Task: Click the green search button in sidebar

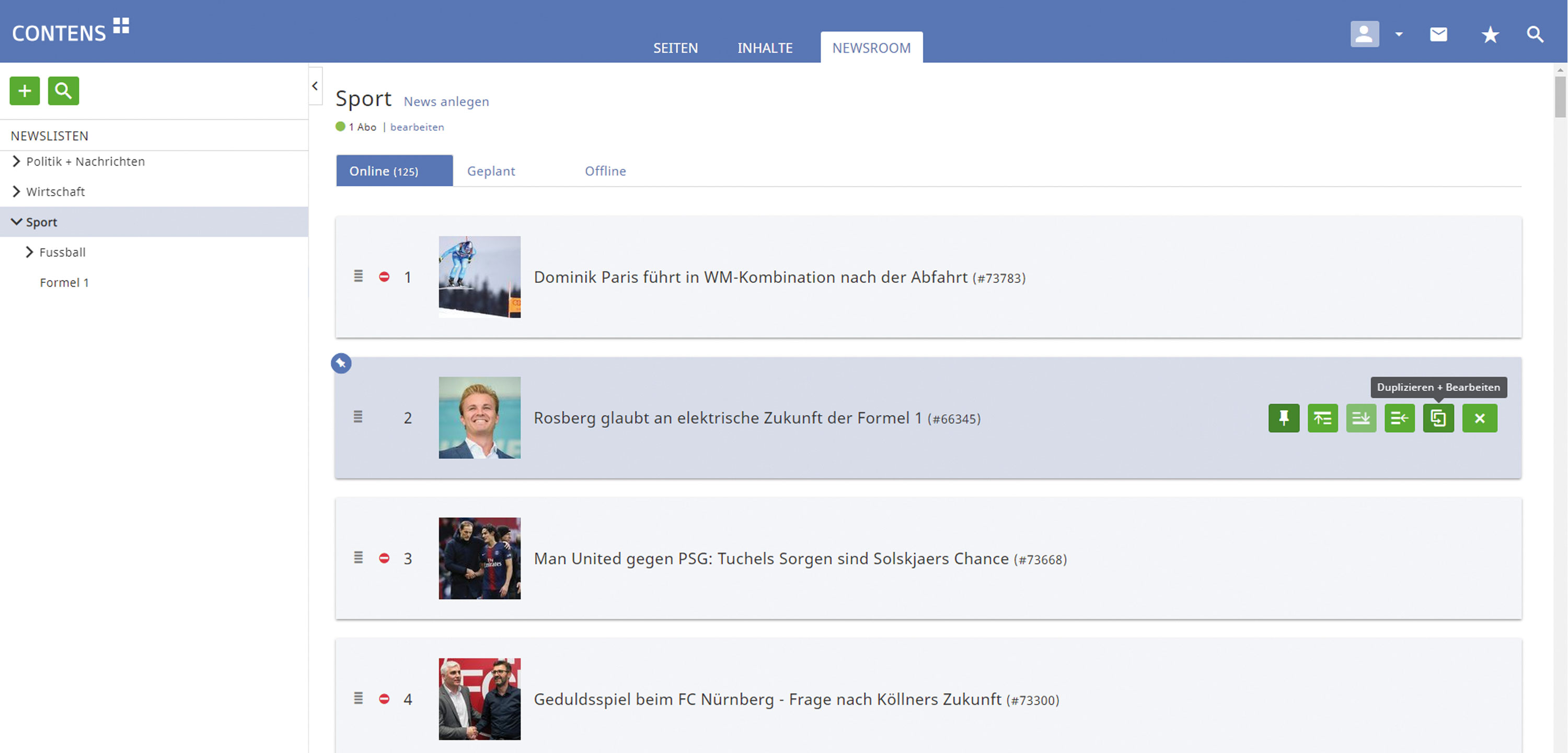Action: (63, 90)
